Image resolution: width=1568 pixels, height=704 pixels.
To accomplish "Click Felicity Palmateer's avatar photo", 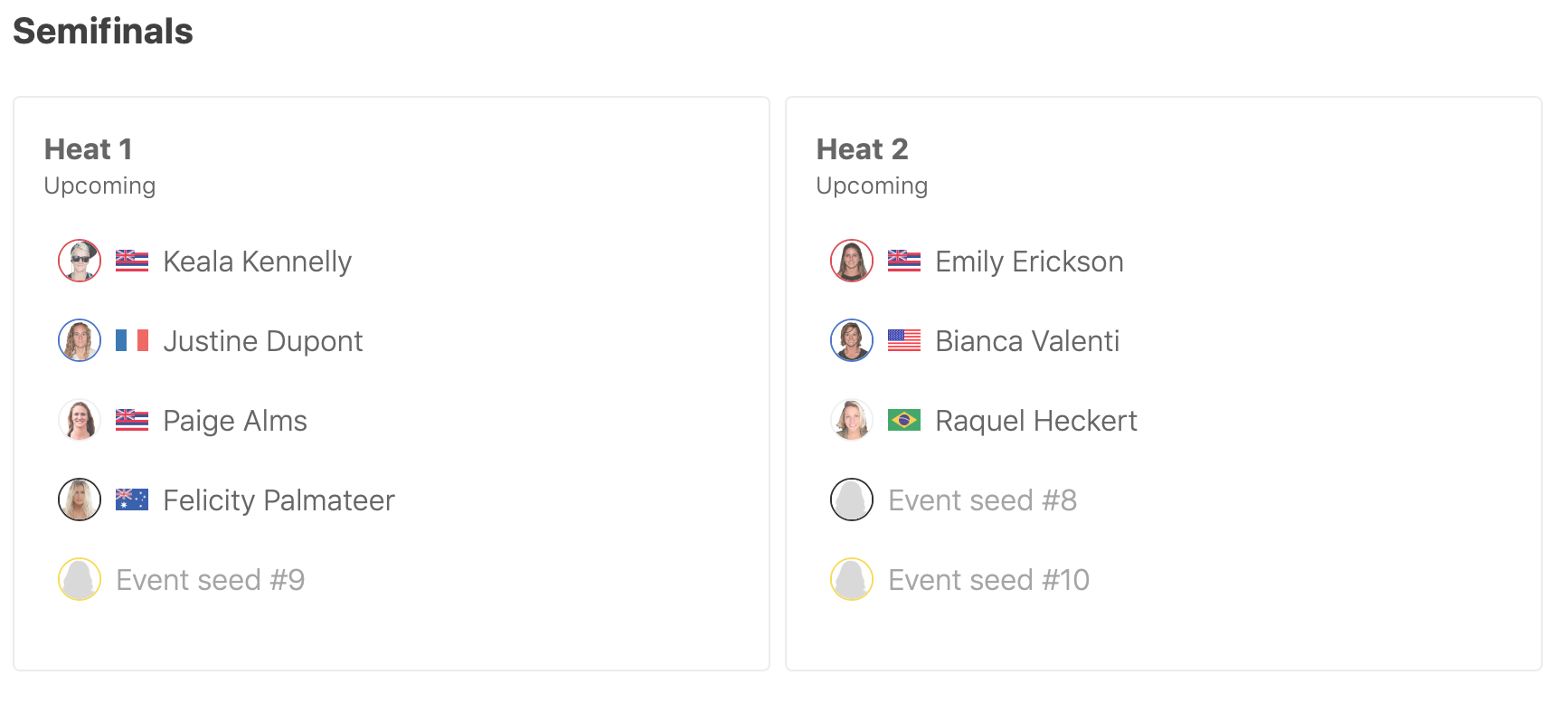I will (80, 500).
